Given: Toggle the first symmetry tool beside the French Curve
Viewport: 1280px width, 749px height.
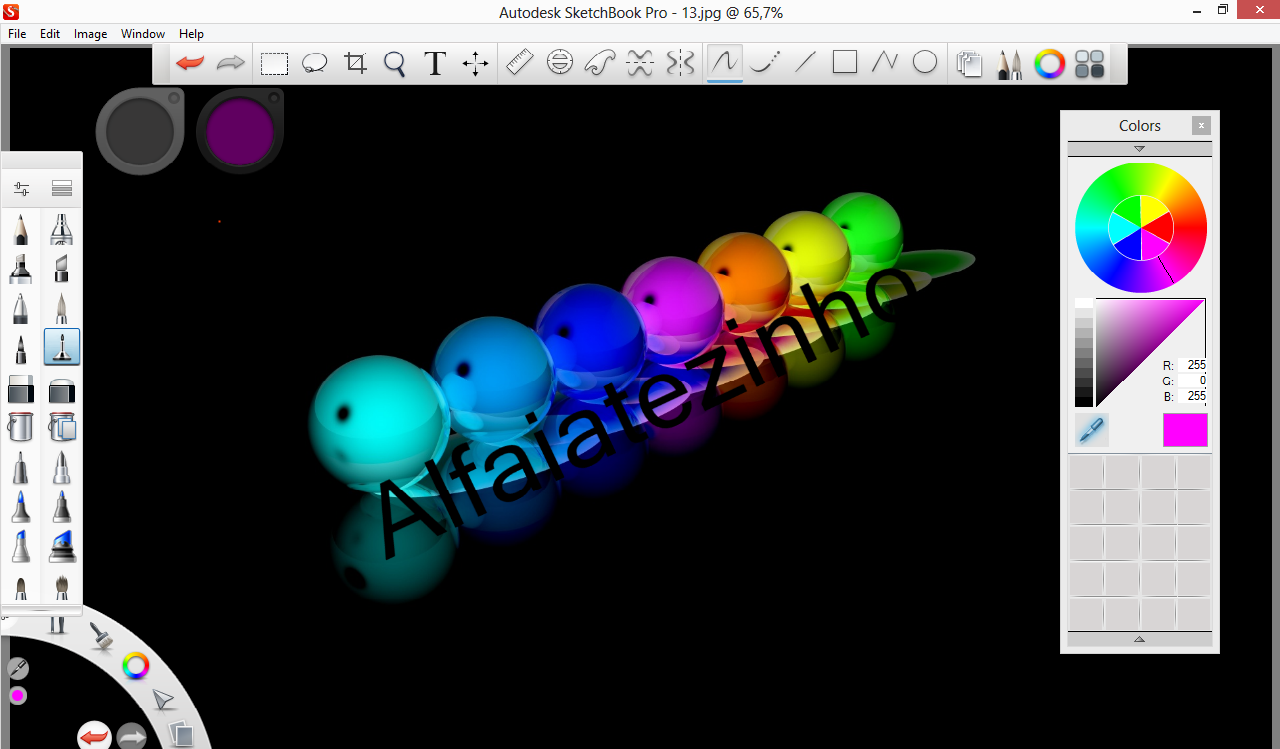Looking at the screenshot, I should point(640,63).
